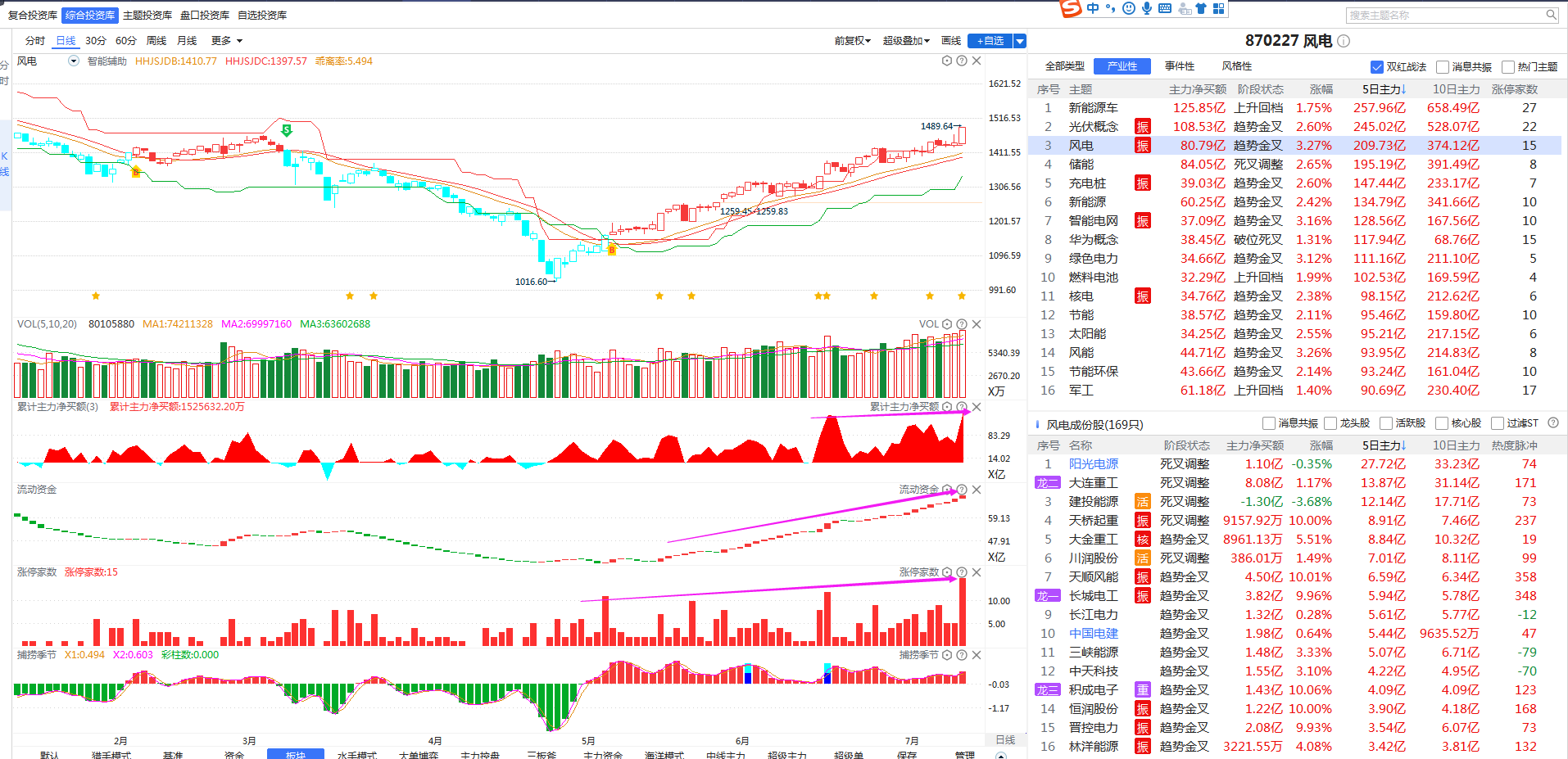Click 振 badge in 光伏概念 row
The image size is (1568, 759).
point(1142,127)
